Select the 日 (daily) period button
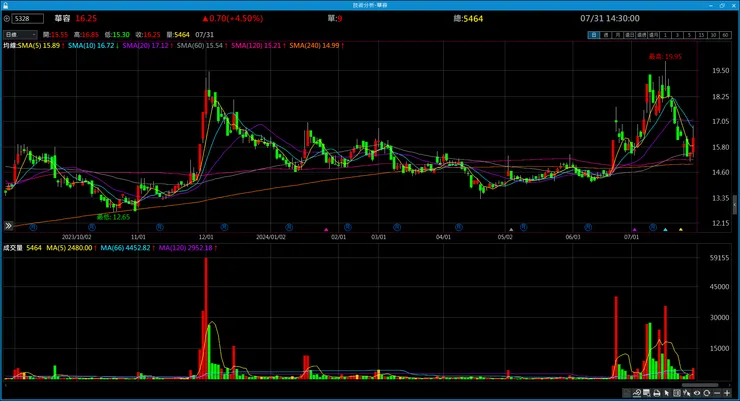 tap(594, 35)
